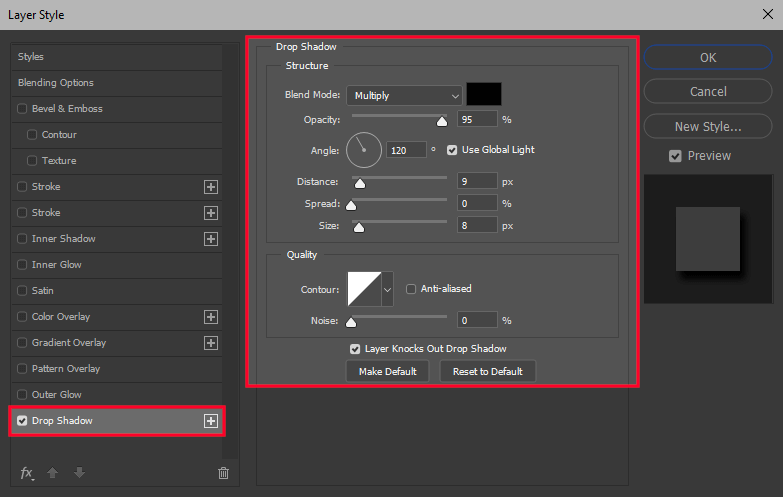Open the Styles section

click(31, 57)
